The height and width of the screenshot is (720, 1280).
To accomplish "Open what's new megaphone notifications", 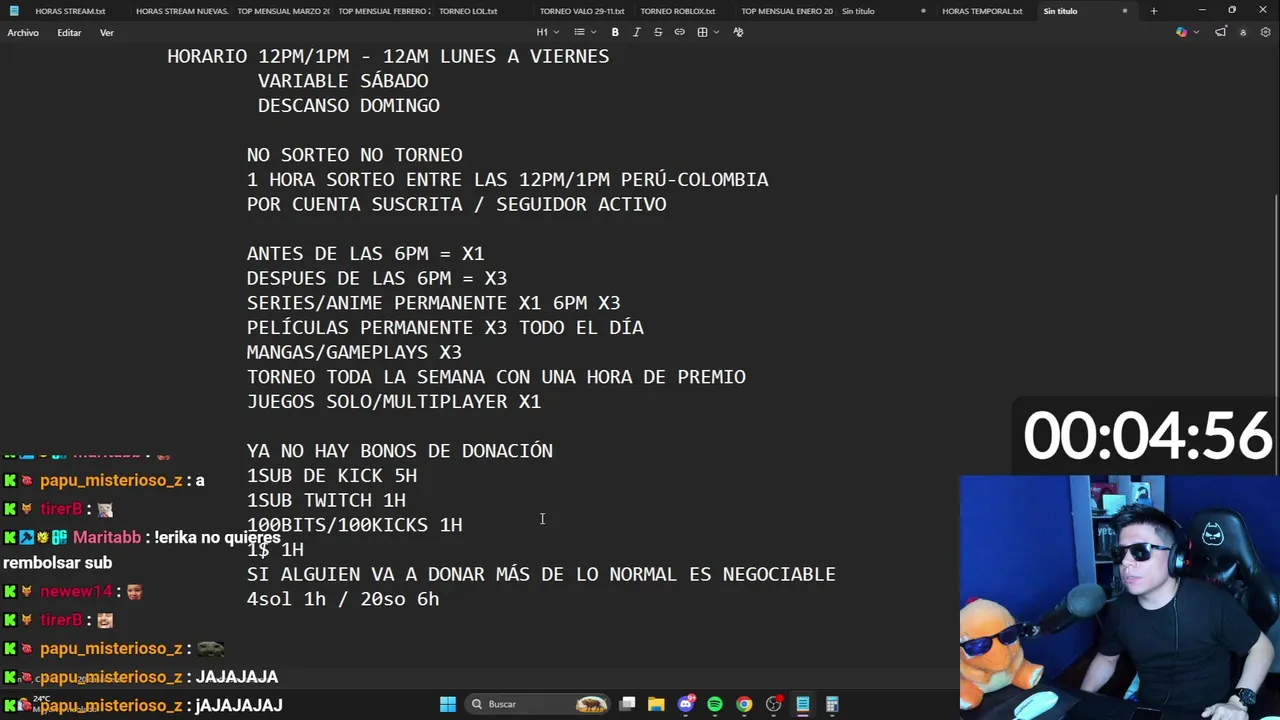I will [x=1221, y=32].
